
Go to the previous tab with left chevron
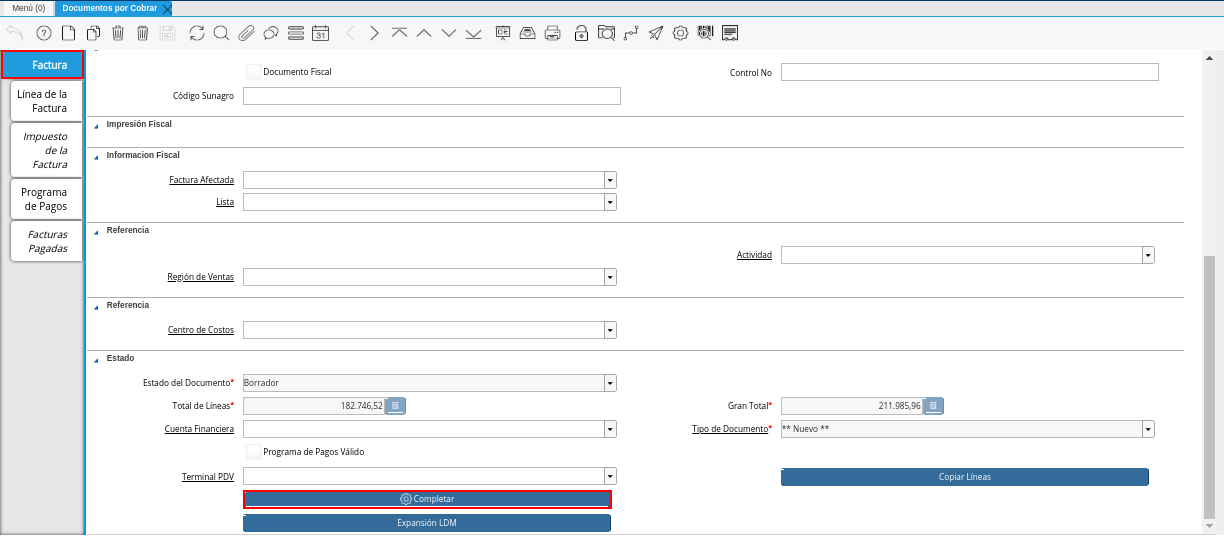pos(350,33)
